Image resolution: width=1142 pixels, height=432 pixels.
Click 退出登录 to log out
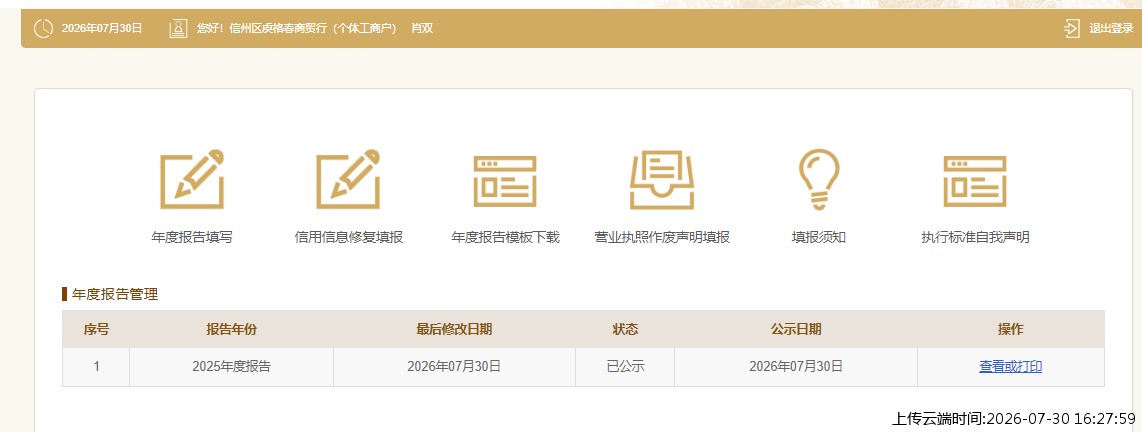(1111, 28)
